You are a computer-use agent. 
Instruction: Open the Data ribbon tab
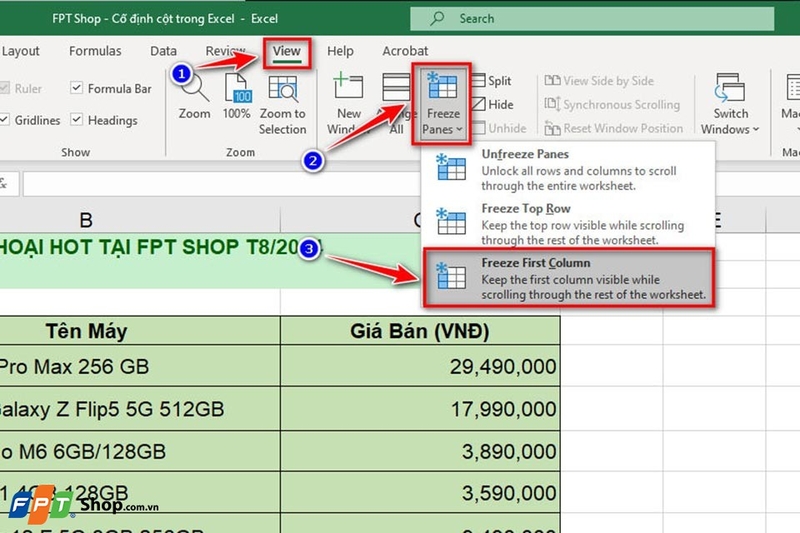coord(163,51)
